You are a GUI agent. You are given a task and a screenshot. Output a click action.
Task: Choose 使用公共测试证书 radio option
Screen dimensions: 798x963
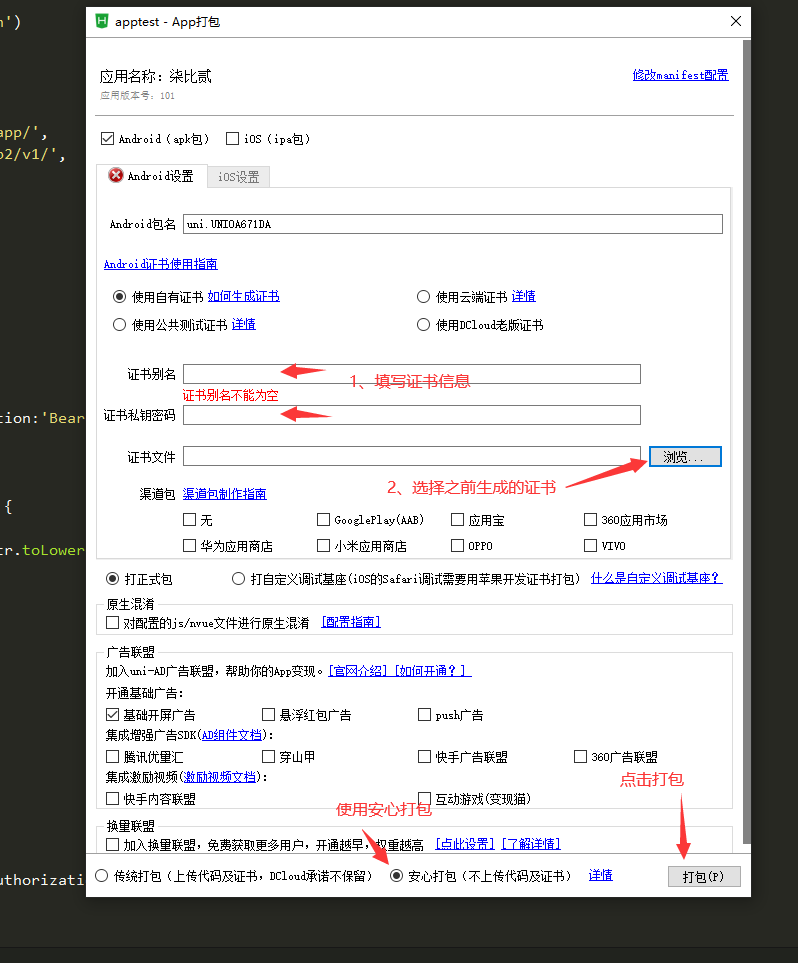point(120,325)
